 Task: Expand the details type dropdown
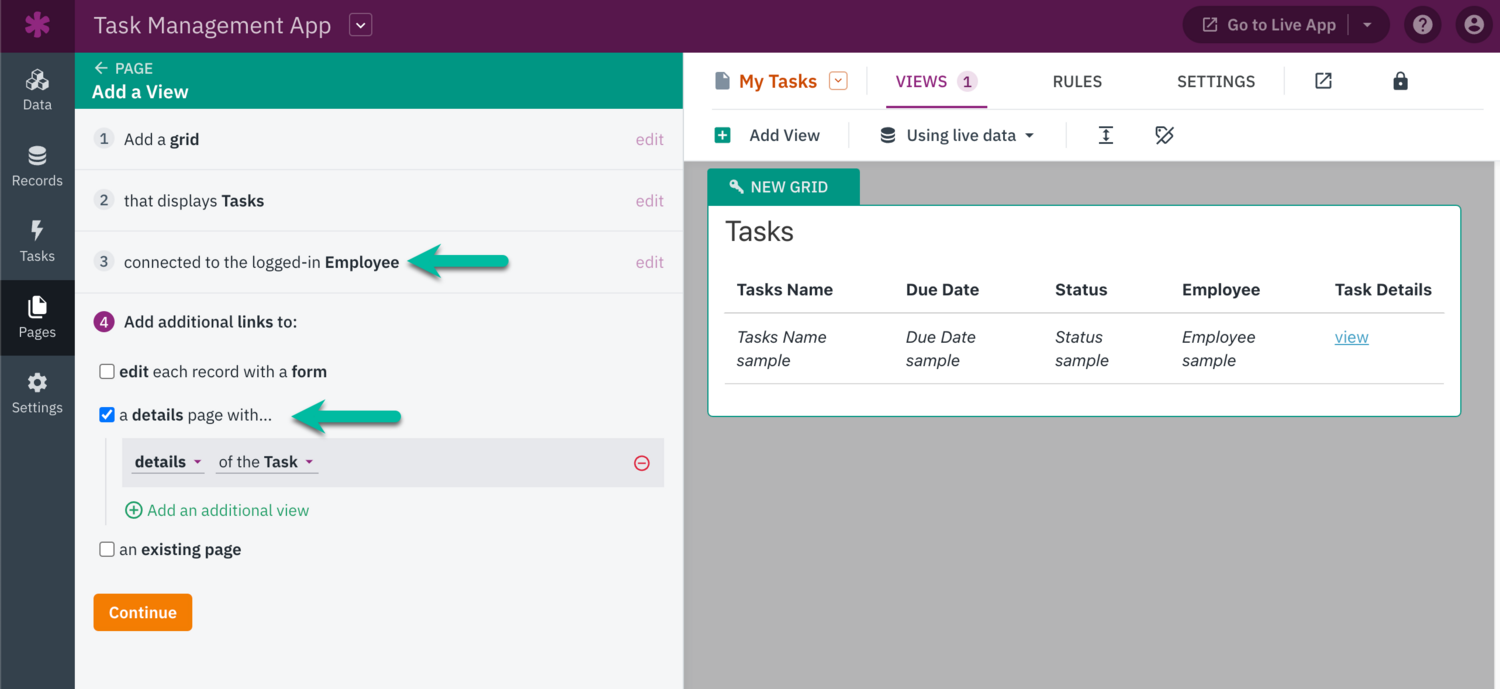tap(166, 461)
